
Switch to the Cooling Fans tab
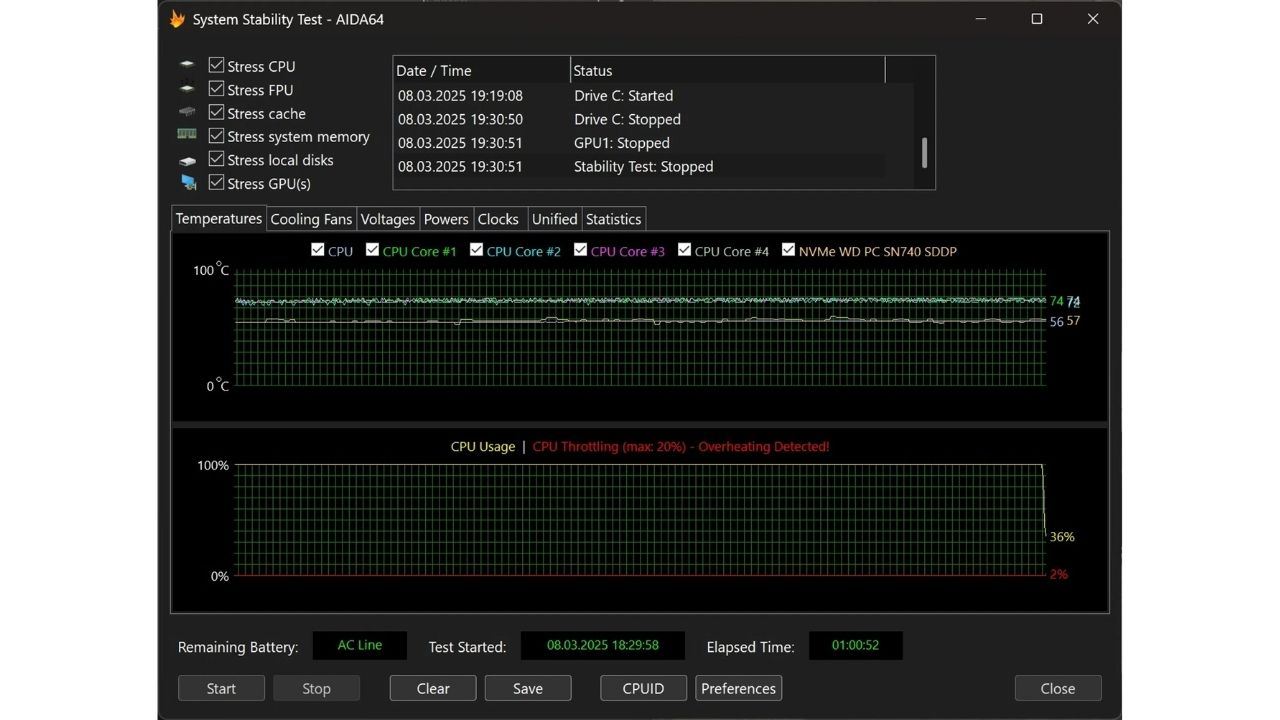point(311,219)
